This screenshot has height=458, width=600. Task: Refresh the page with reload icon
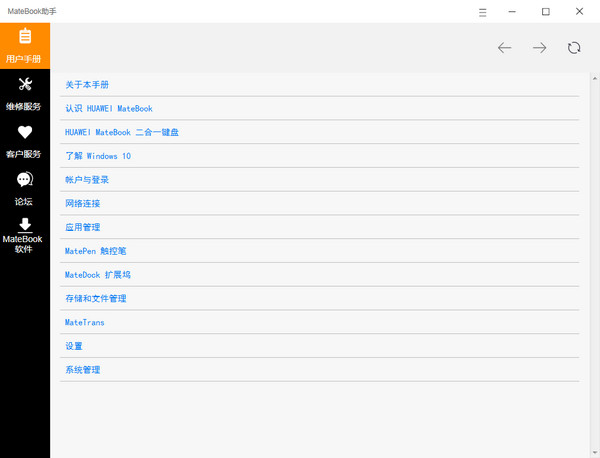coord(574,48)
